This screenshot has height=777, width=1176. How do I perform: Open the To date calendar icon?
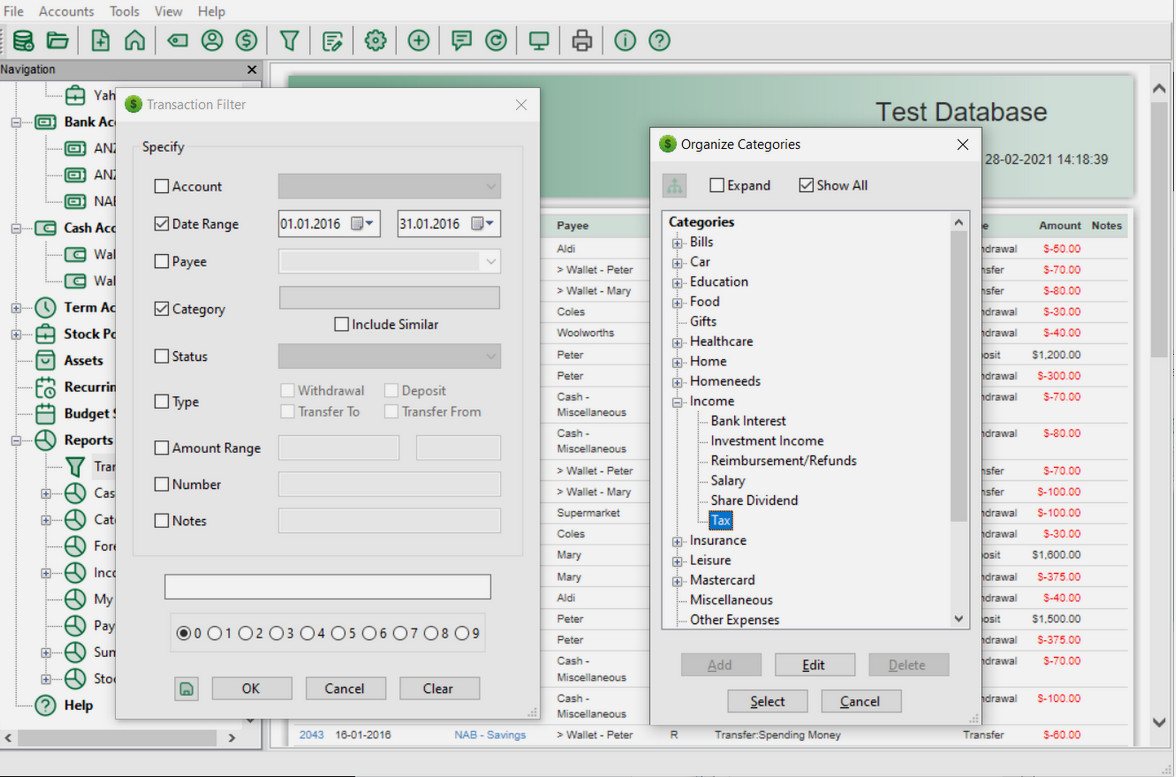point(482,224)
